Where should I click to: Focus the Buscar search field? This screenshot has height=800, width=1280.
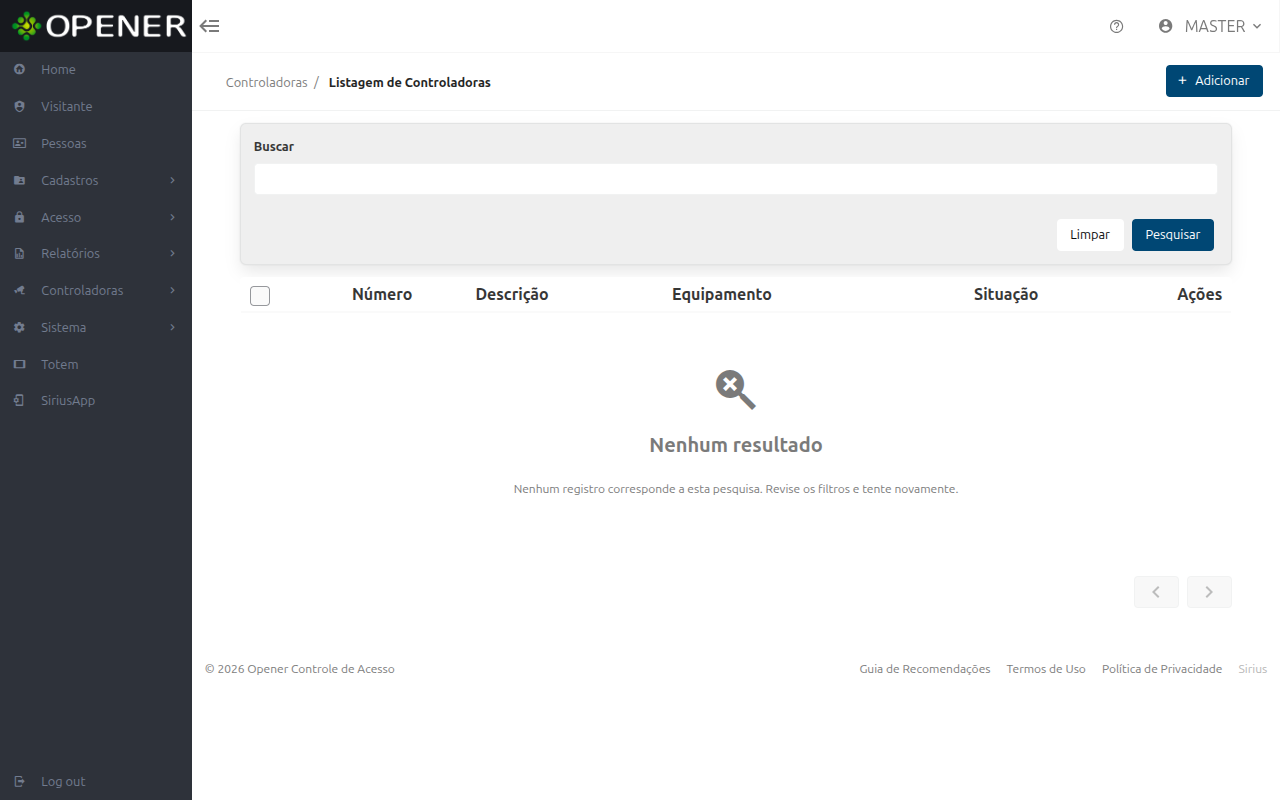tap(736, 179)
